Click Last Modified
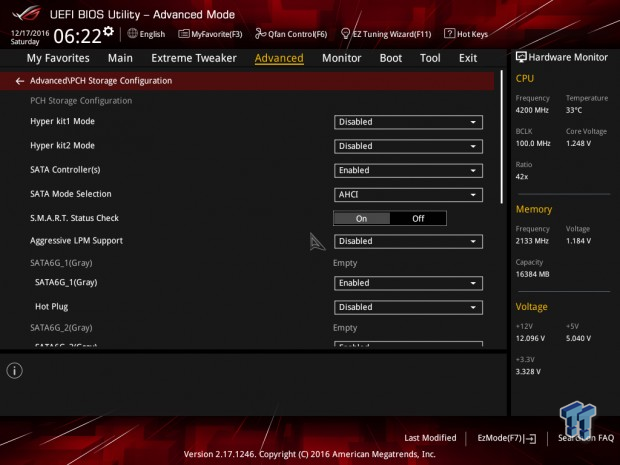 pos(430,438)
